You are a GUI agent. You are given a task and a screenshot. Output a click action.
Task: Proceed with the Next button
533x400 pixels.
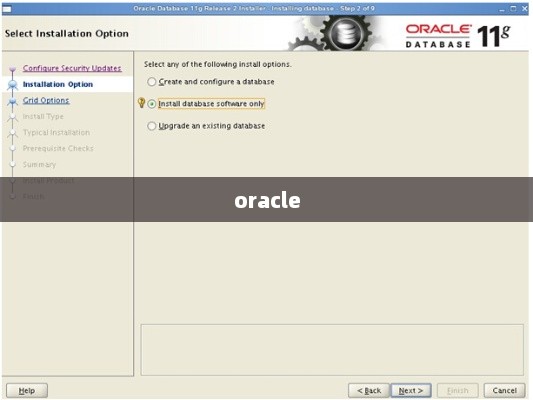[411, 390]
